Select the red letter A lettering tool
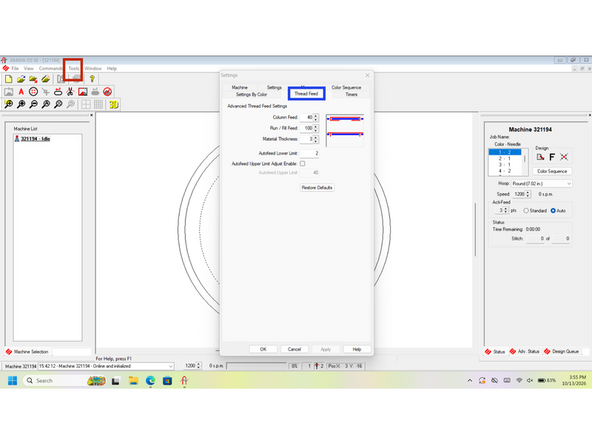This screenshot has height=444, width=592. point(21,92)
